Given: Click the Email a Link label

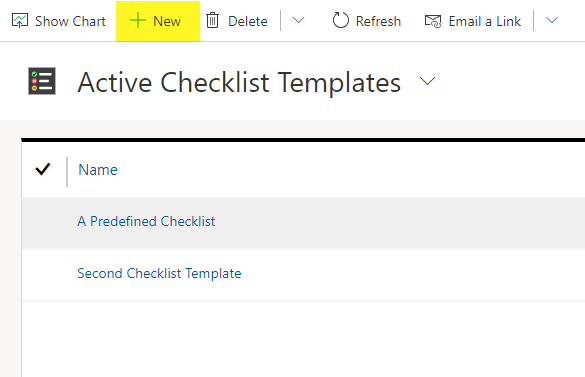Looking at the screenshot, I should tap(485, 21).
